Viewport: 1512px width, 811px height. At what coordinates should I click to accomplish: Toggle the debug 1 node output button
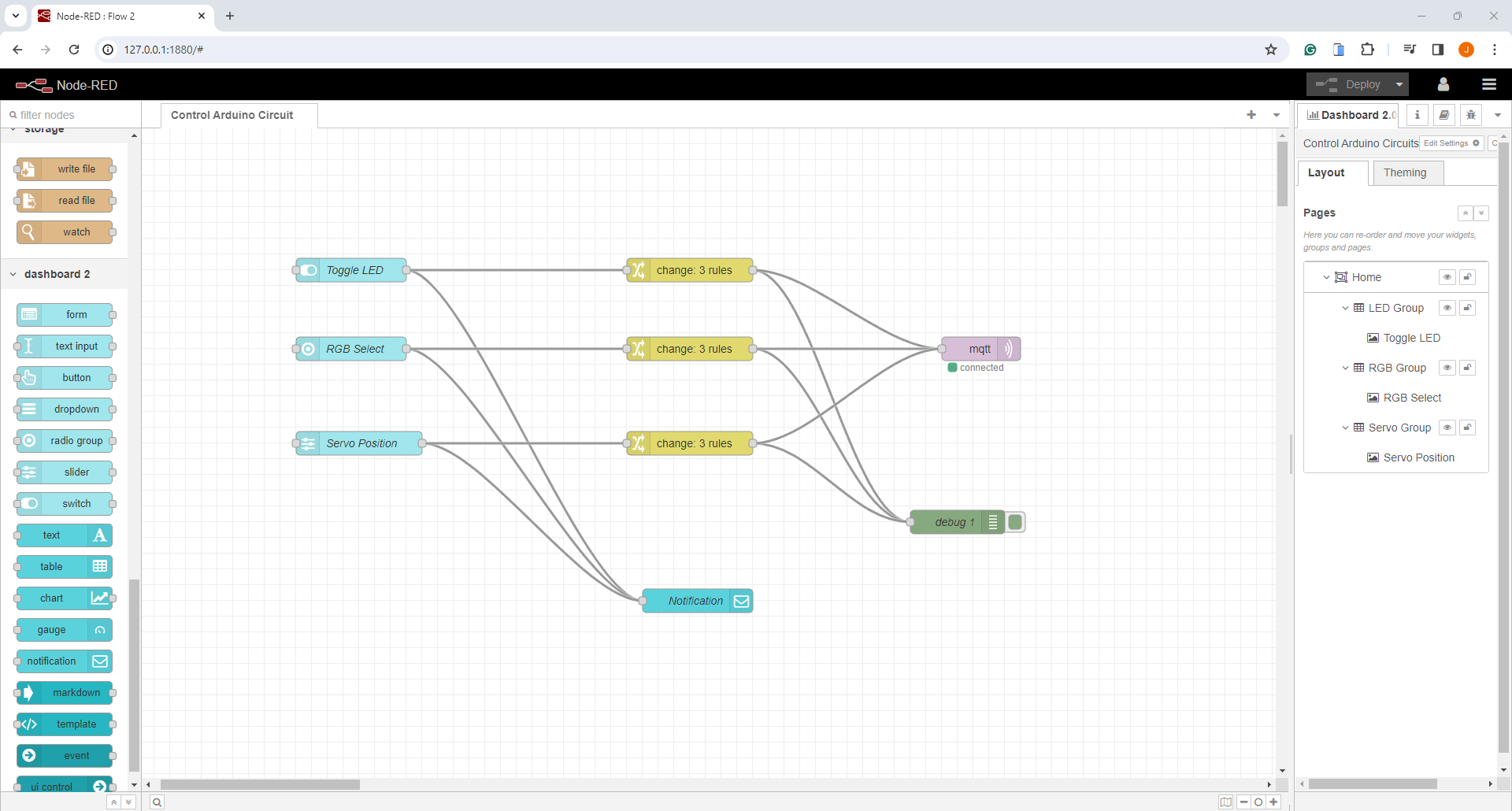1016,522
